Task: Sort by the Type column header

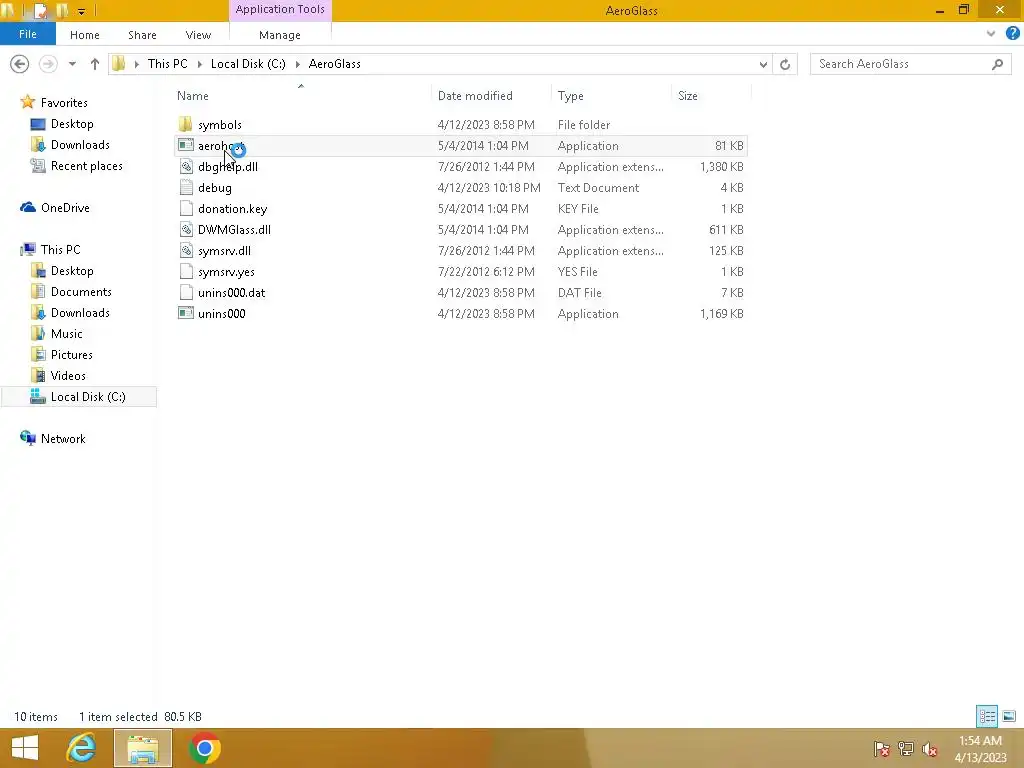Action: [x=571, y=96]
